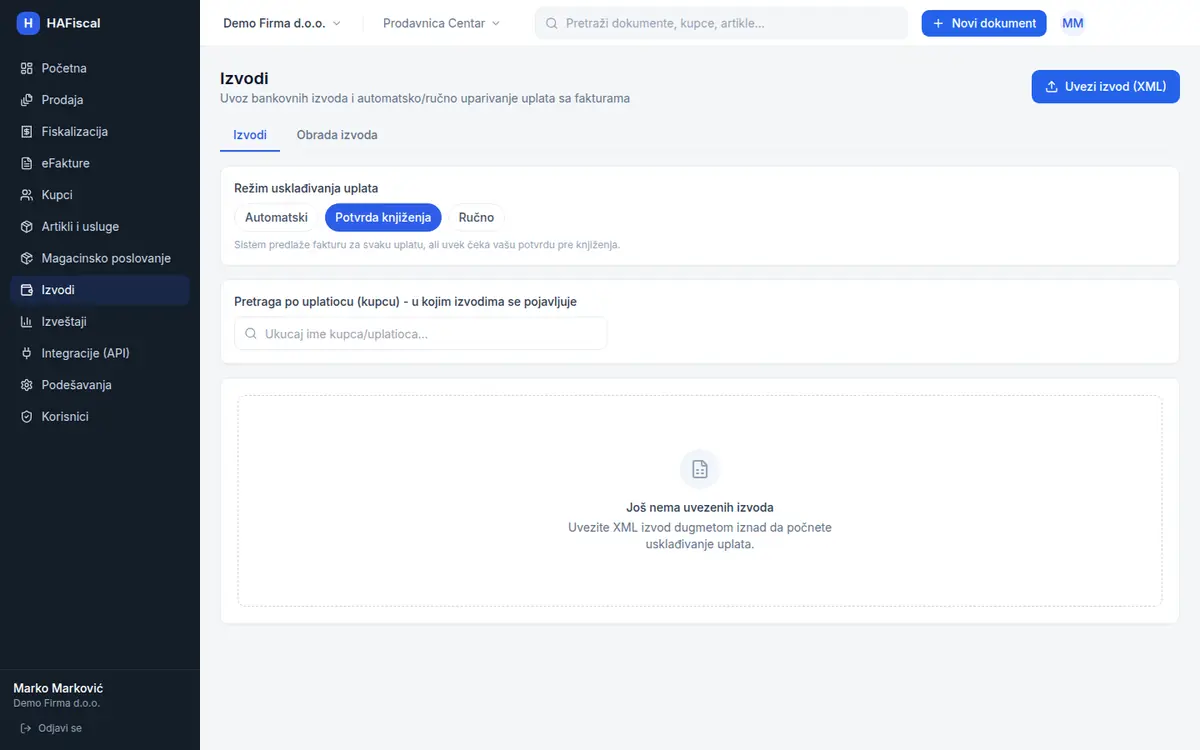Open Magacinsko poslovanje section
This screenshot has height=750, width=1200.
(x=100, y=258)
